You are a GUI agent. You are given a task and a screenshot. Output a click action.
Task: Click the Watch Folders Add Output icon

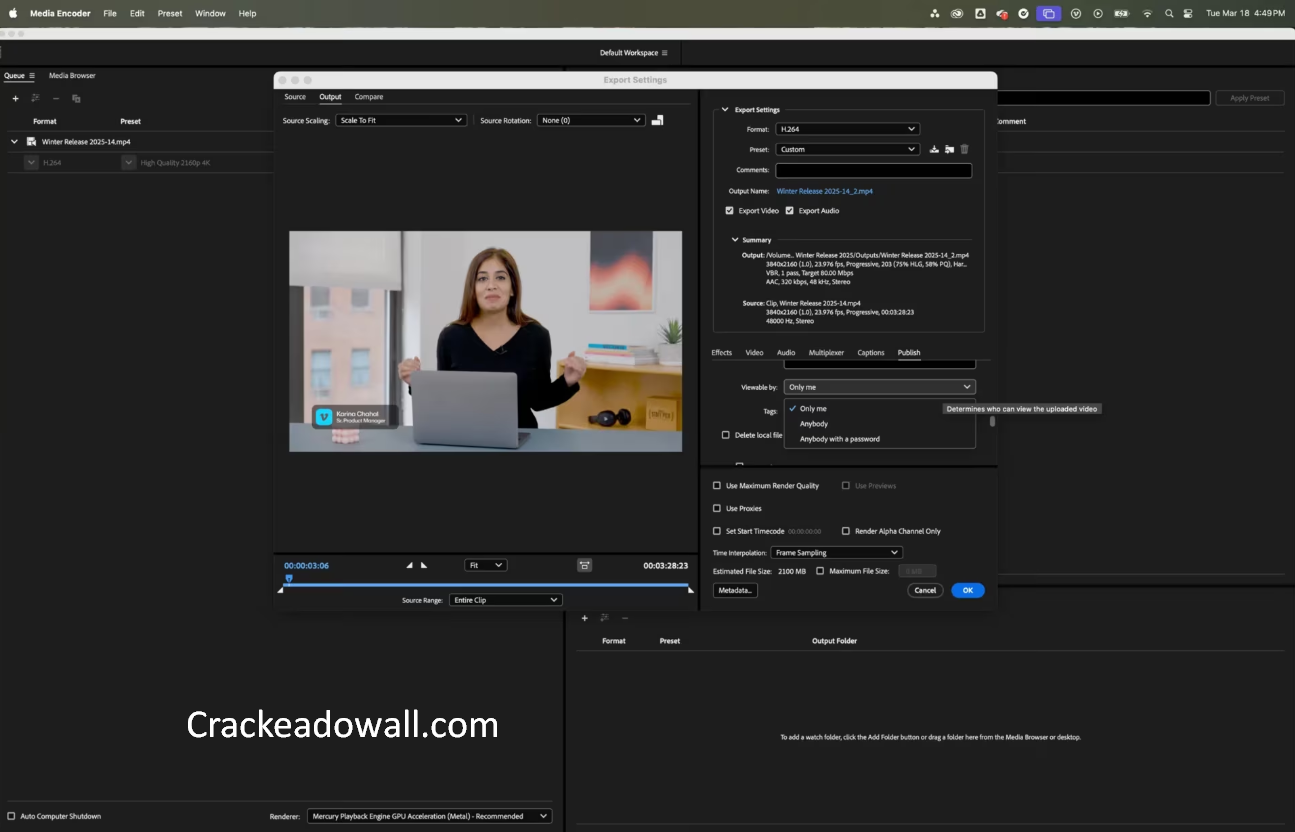[x=604, y=618]
